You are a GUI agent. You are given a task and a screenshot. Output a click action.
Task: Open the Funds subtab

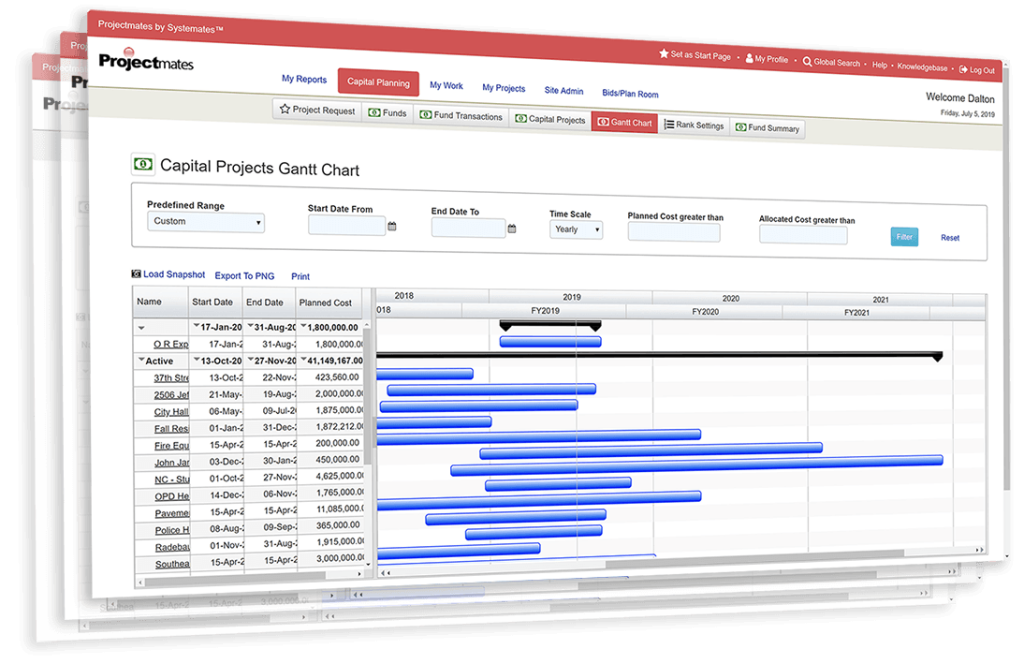(387, 113)
